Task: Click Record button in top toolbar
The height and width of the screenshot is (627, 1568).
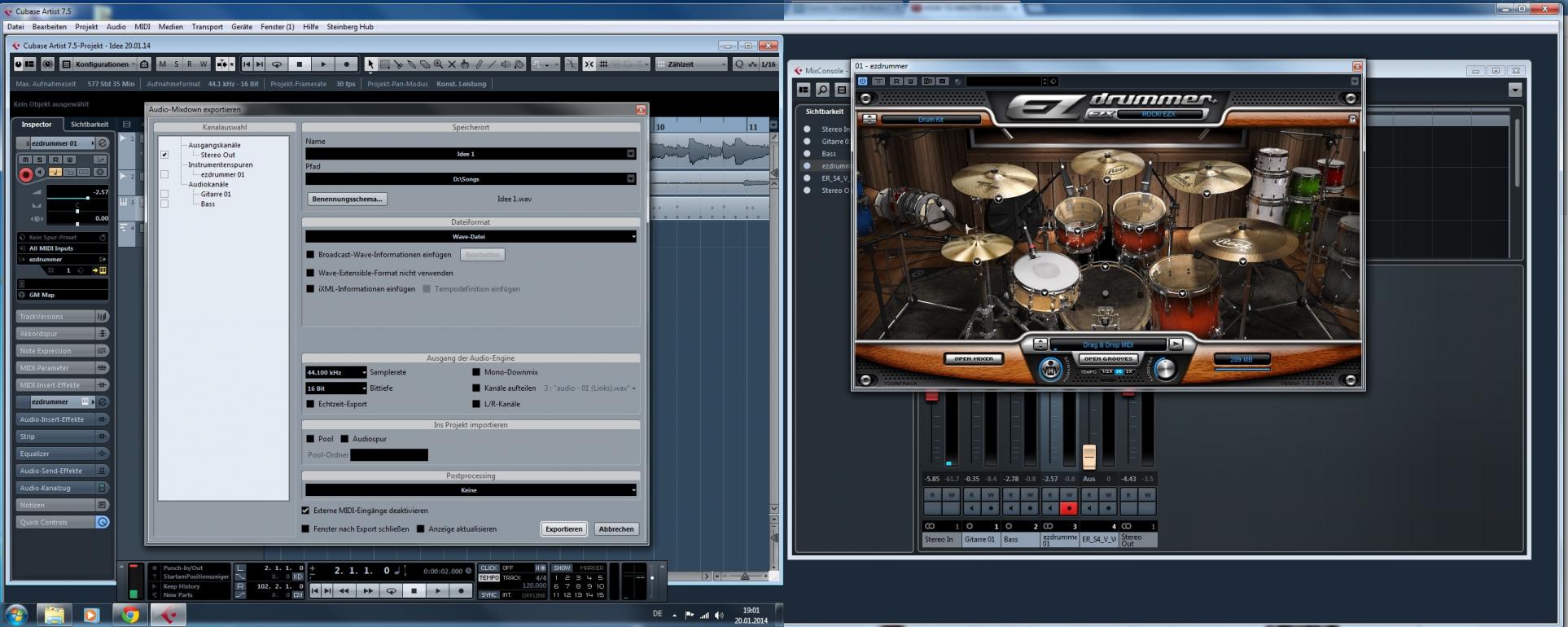Action: (x=347, y=64)
